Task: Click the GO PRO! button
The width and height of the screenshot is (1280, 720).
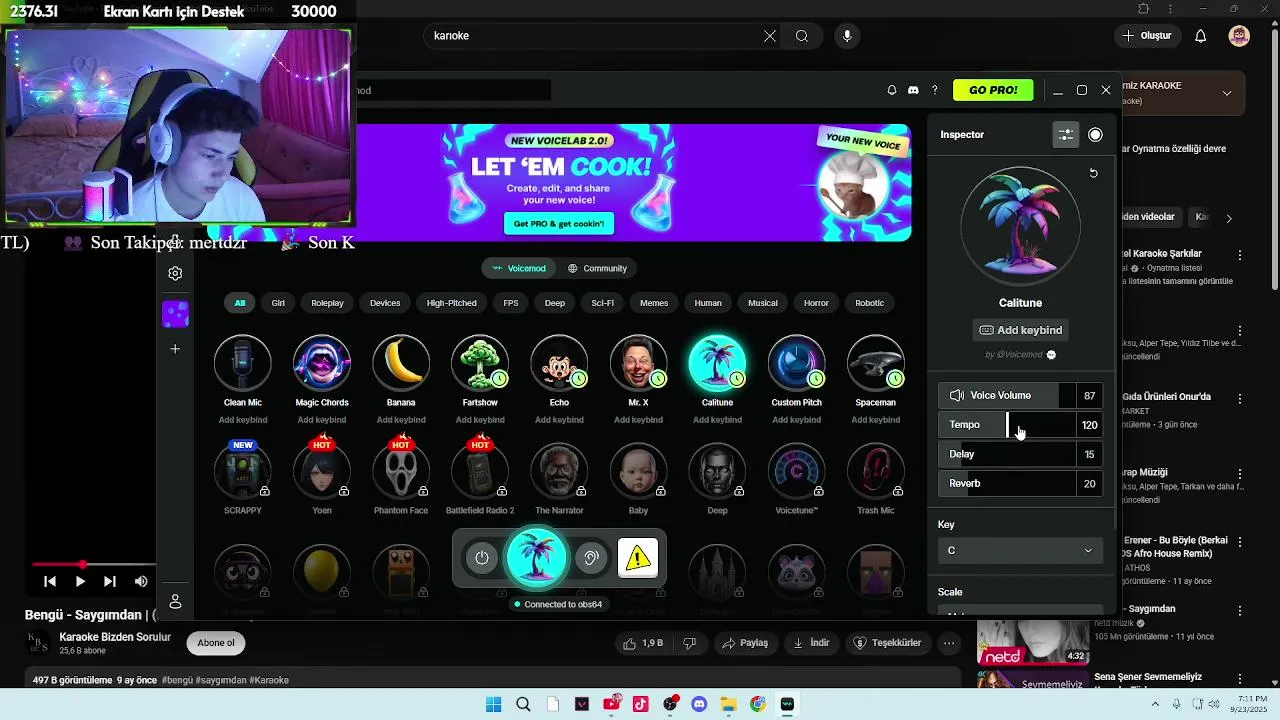Action: pos(993,90)
